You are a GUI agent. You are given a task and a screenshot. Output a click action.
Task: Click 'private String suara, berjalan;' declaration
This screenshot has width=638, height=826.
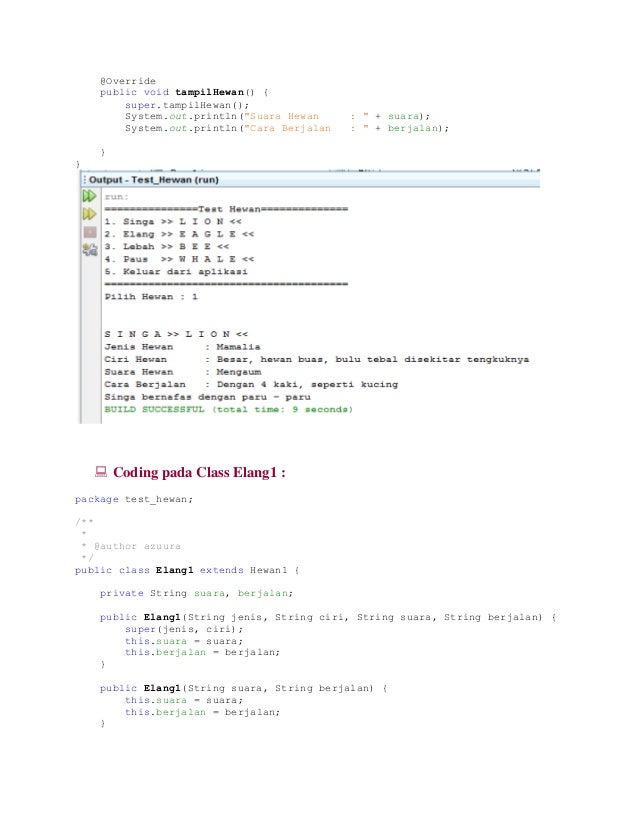point(196,593)
